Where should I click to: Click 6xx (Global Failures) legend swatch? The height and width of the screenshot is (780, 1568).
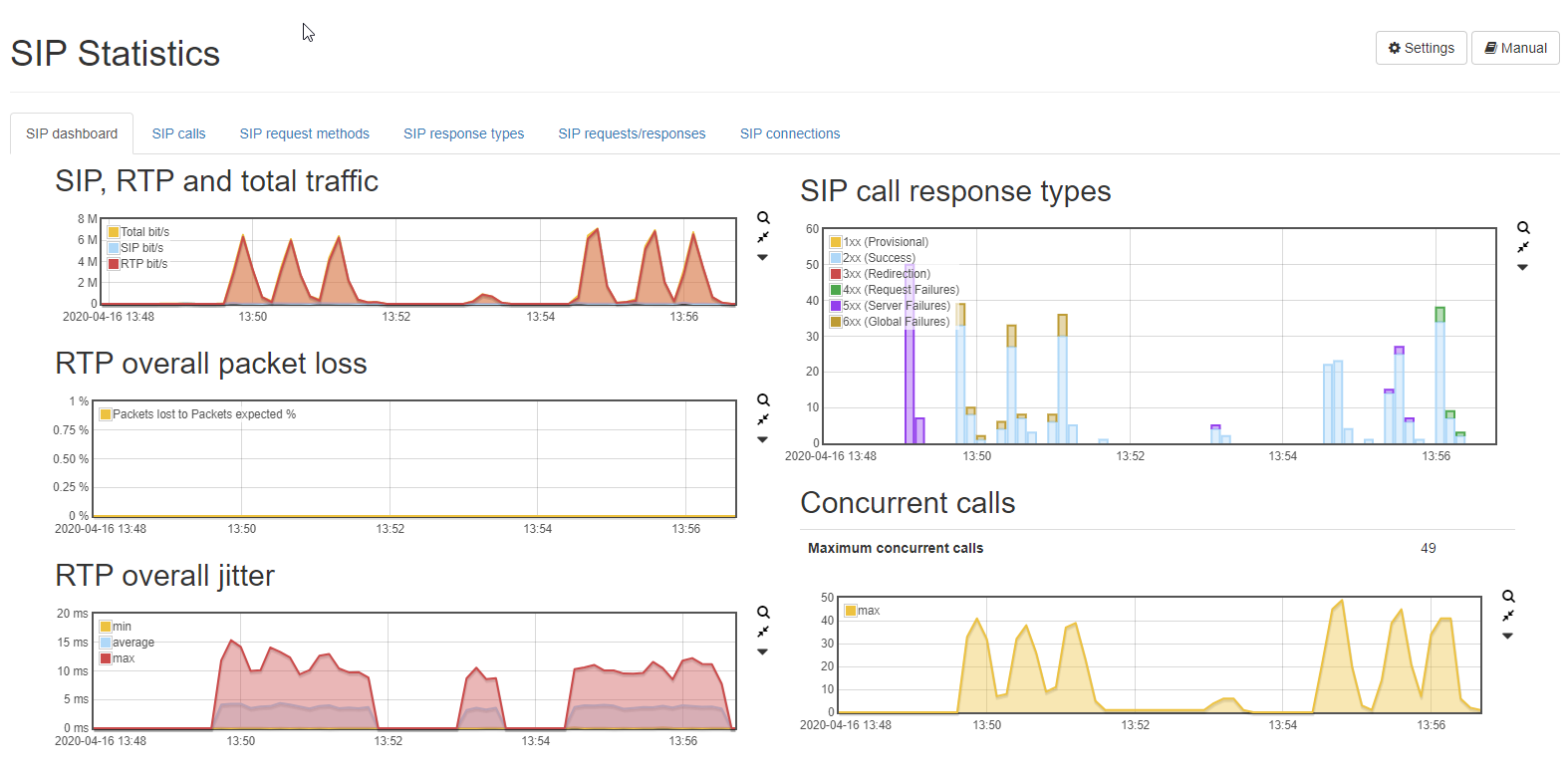coord(836,322)
